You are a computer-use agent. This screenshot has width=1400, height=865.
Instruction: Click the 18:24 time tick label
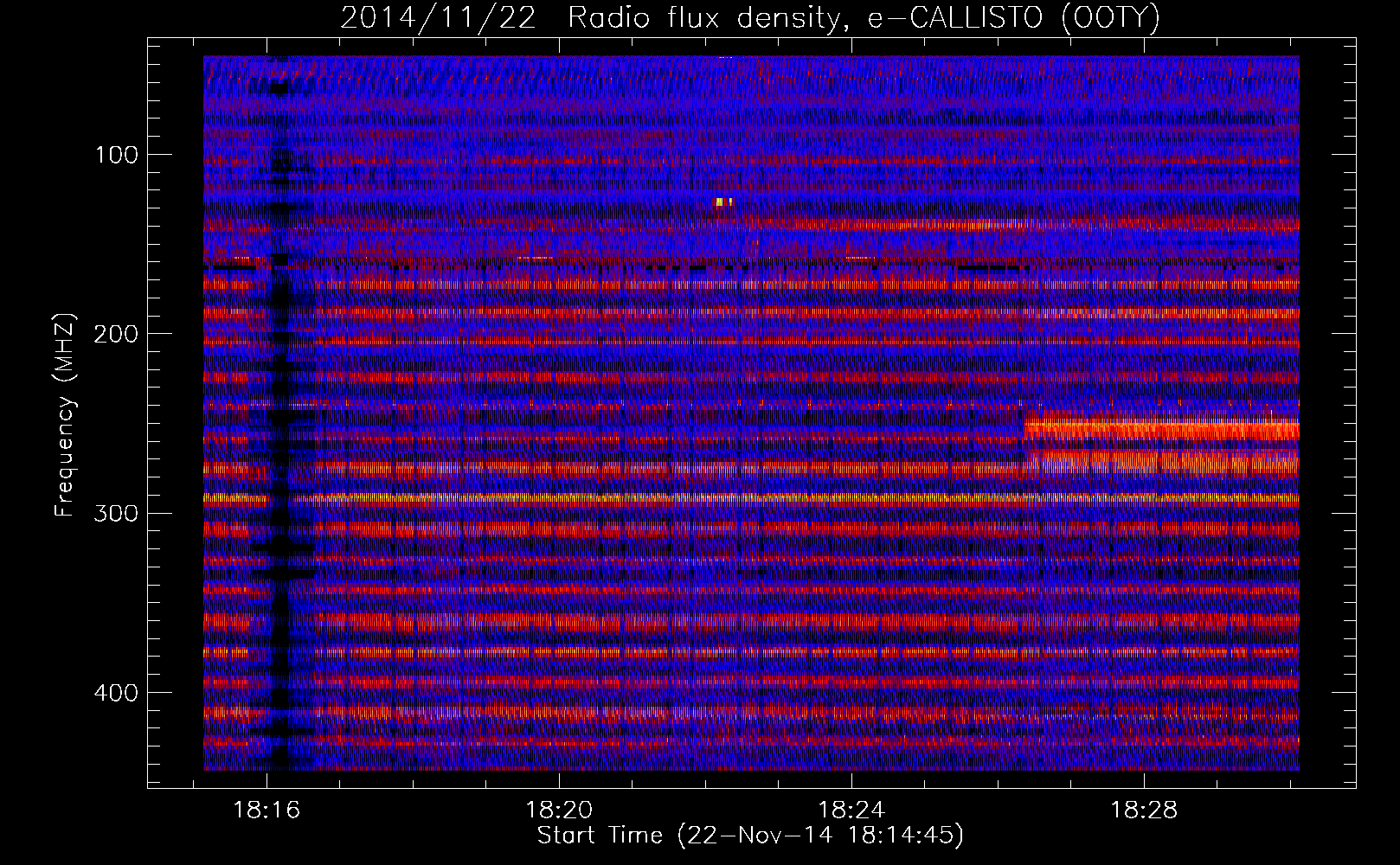851,811
